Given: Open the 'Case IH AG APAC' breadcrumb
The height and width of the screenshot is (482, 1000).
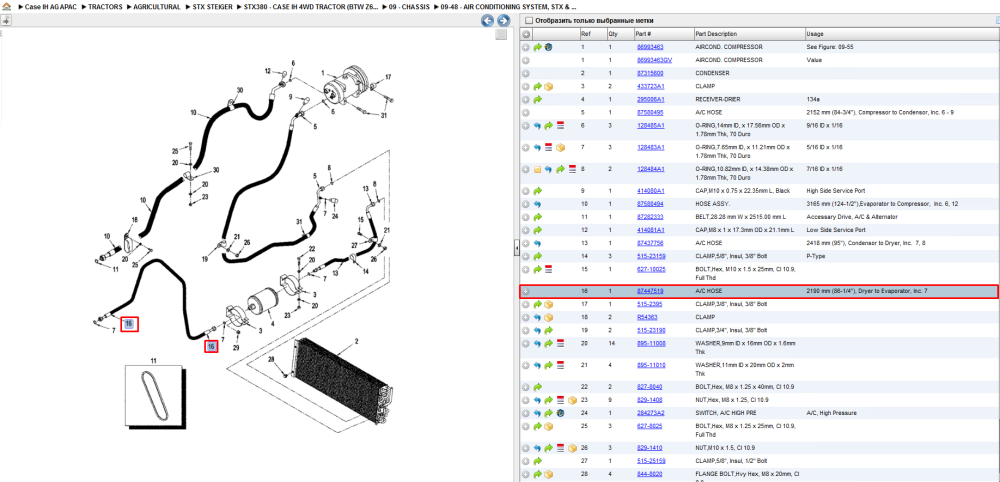Looking at the screenshot, I should (50, 6).
